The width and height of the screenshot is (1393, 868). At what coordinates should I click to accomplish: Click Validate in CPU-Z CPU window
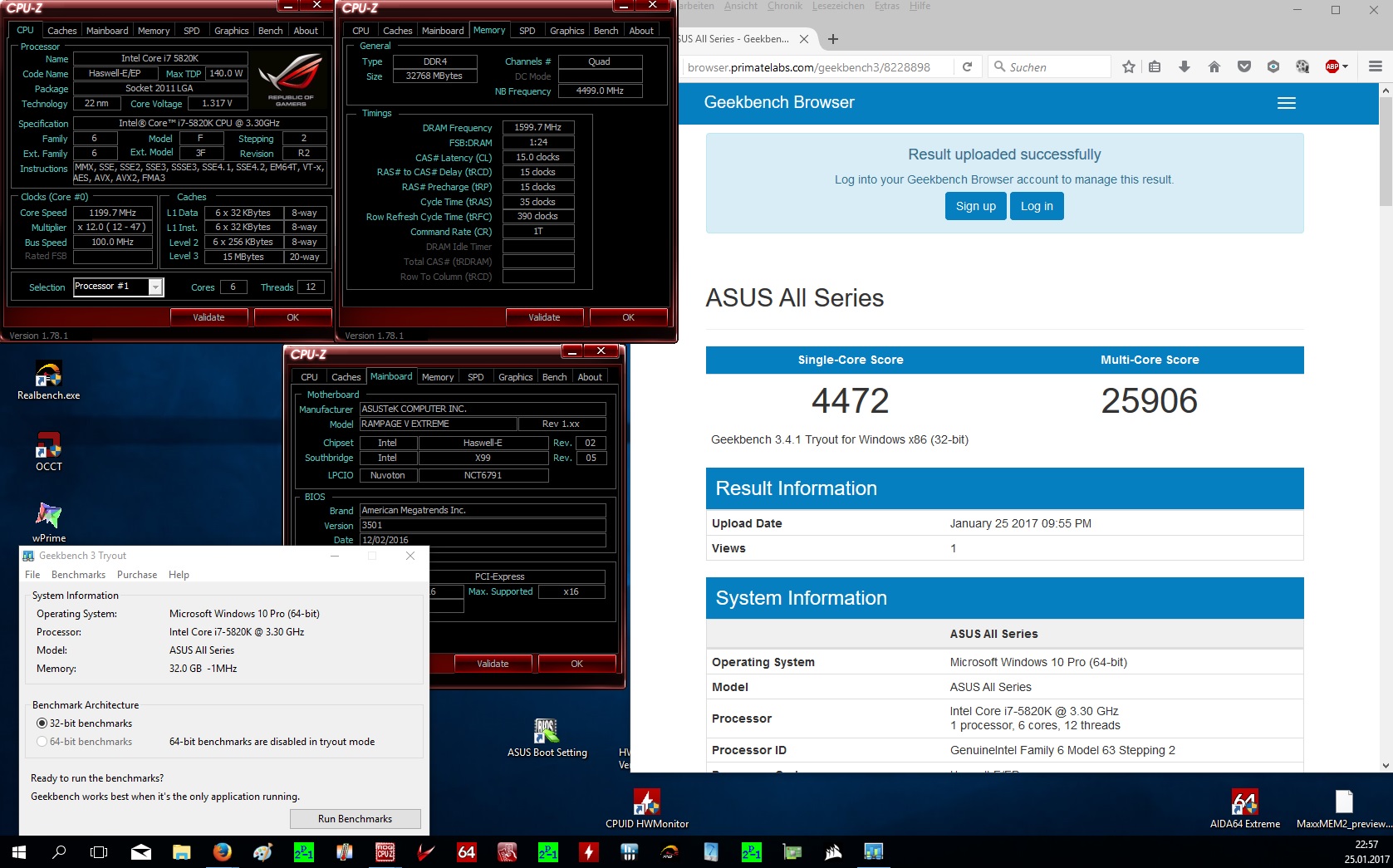[x=208, y=317]
